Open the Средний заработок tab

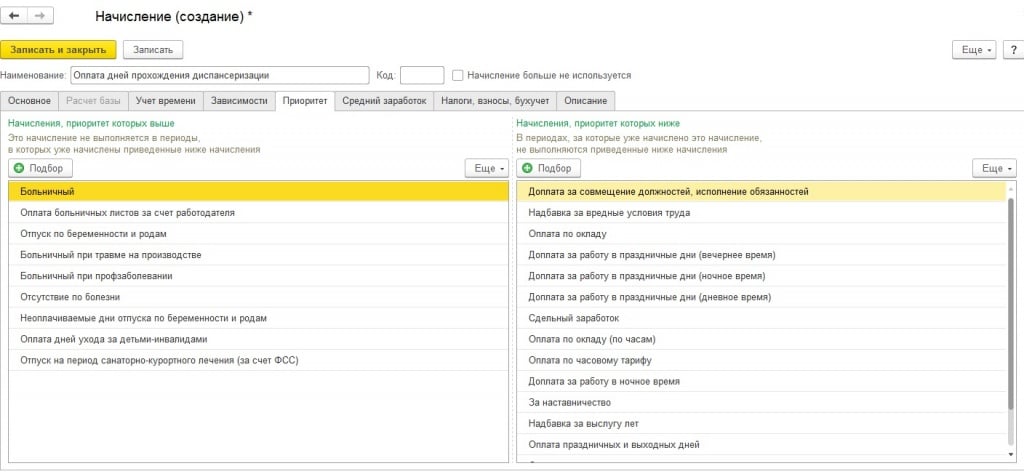pyautogui.click(x=384, y=100)
